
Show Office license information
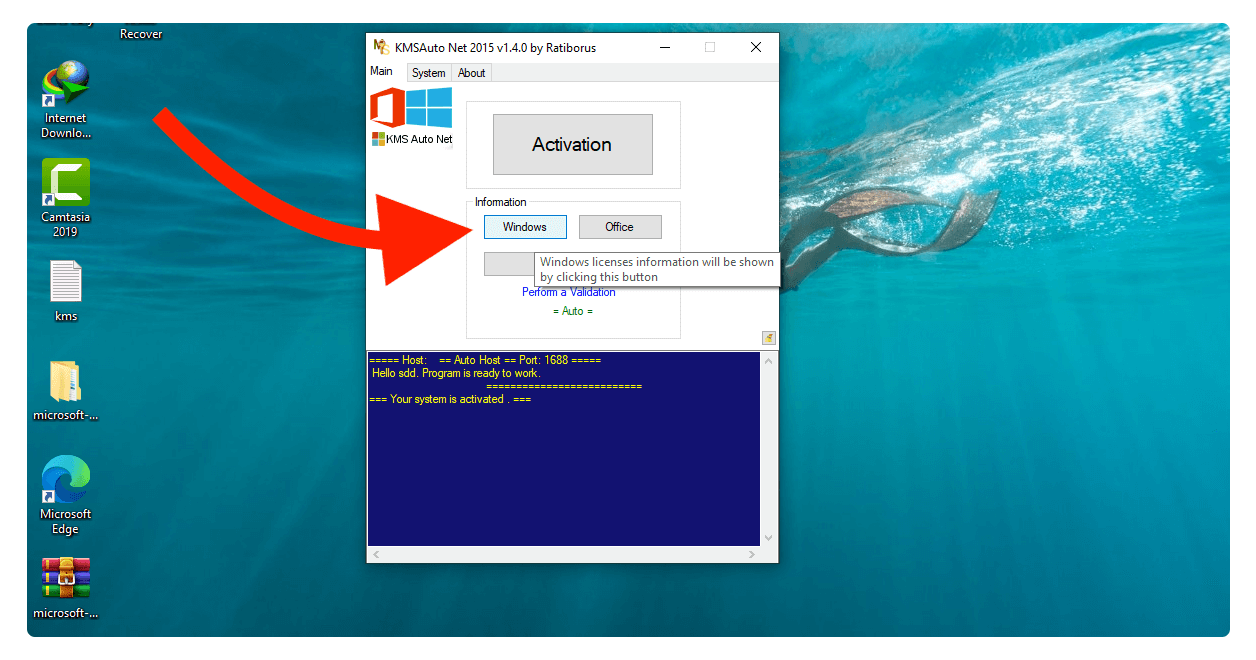pos(620,227)
